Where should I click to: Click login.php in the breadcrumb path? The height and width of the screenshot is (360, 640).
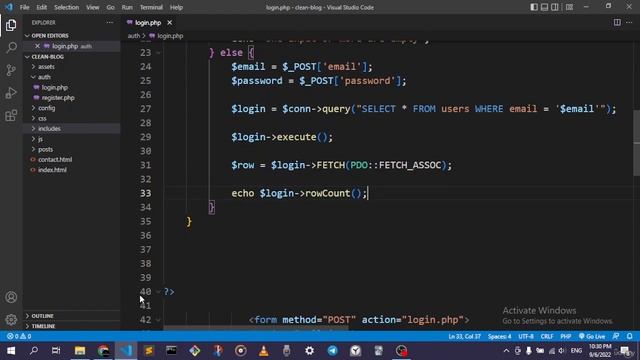point(170,36)
